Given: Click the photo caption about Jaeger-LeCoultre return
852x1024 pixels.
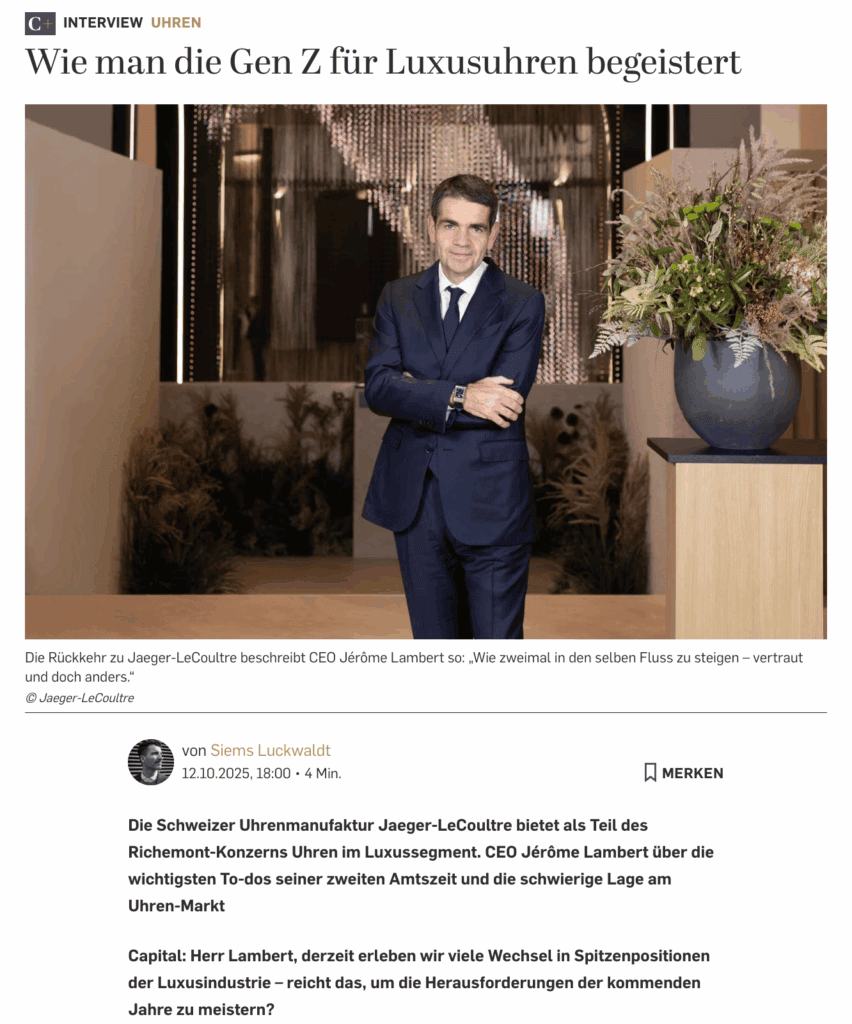Looking at the screenshot, I should tap(414, 667).
